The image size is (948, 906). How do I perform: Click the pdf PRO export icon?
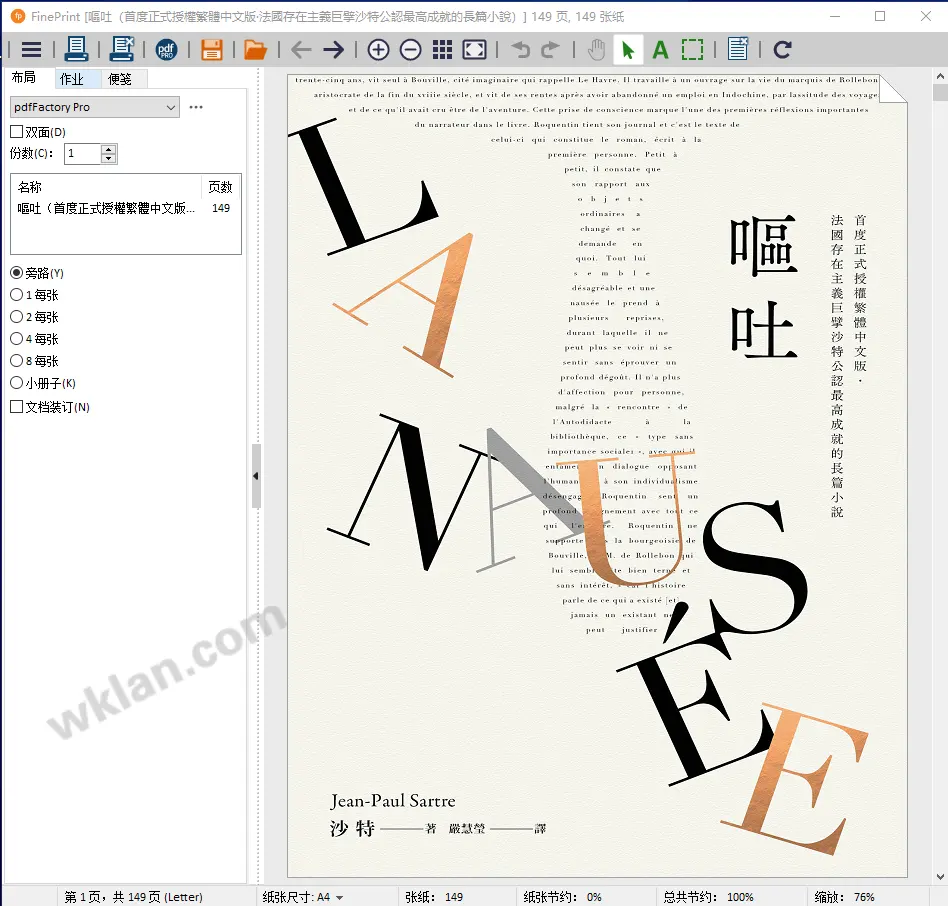point(166,50)
